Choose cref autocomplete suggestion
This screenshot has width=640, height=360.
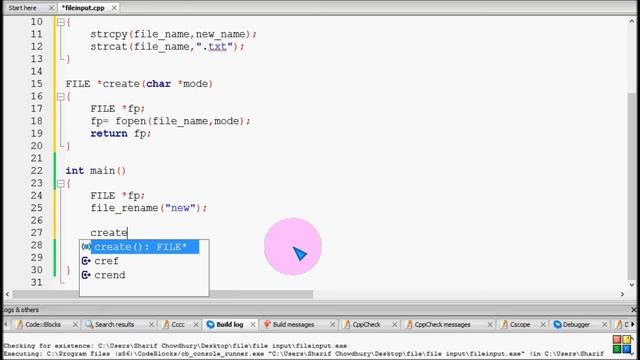(x=106, y=261)
